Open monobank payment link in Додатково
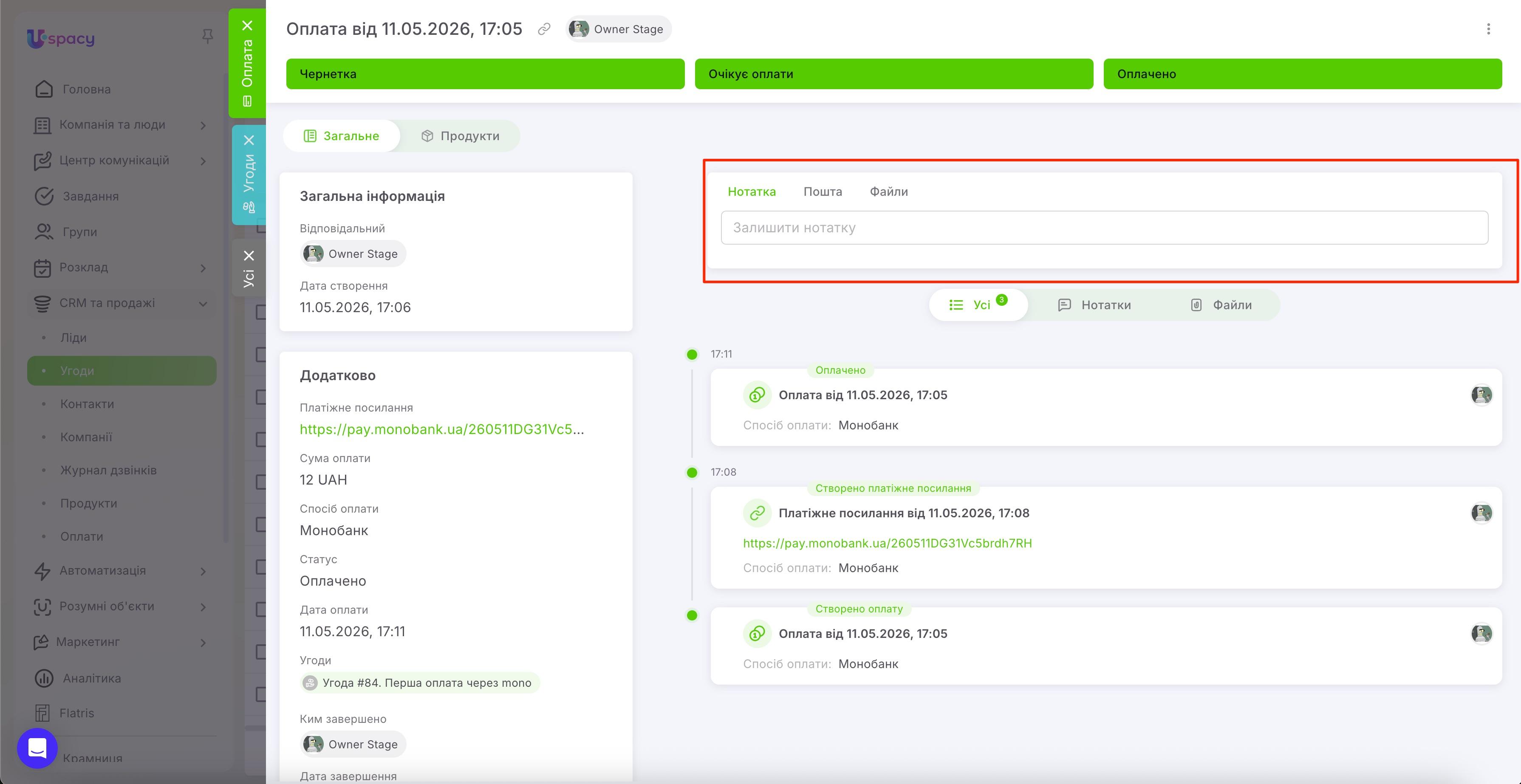The height and width of the screenshot is (784, 1521). [442, 429]
